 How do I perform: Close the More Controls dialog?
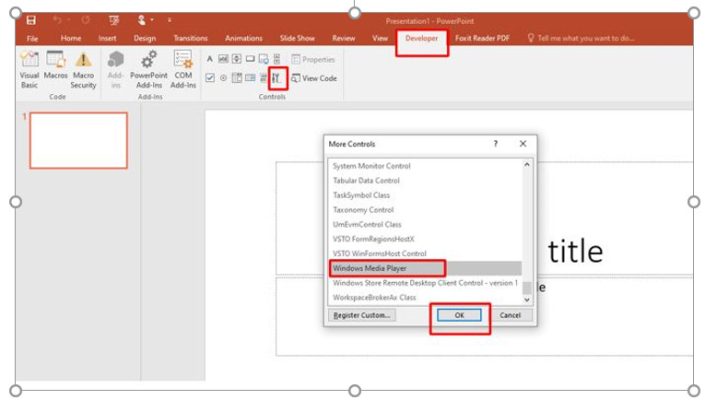coord(523,143)
